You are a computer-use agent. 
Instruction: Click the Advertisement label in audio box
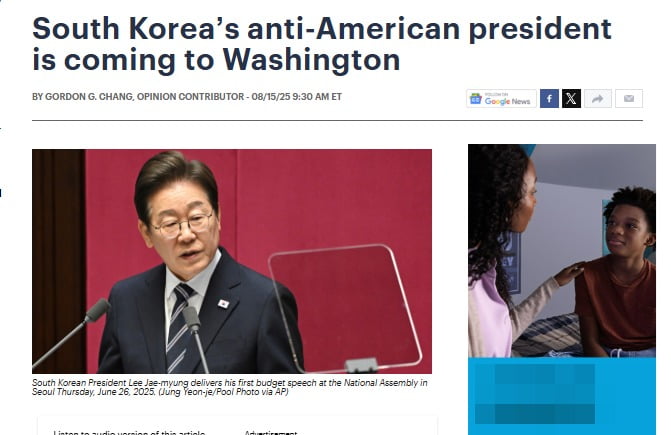pyautogui.click(x=270, y=432)
